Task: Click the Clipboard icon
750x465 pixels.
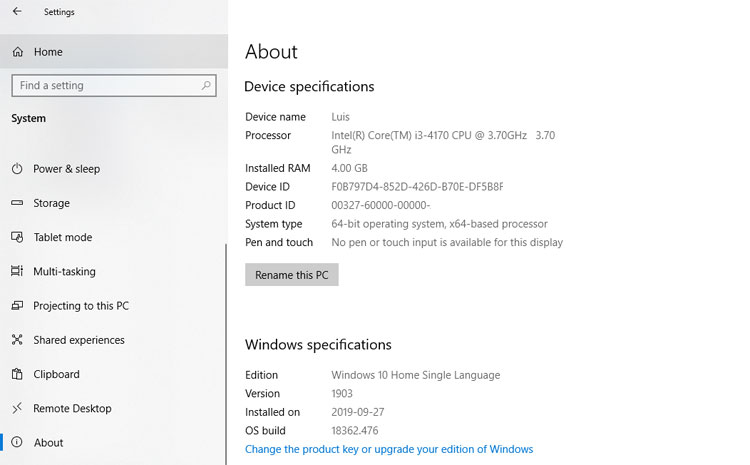Action: click(17, 374)
